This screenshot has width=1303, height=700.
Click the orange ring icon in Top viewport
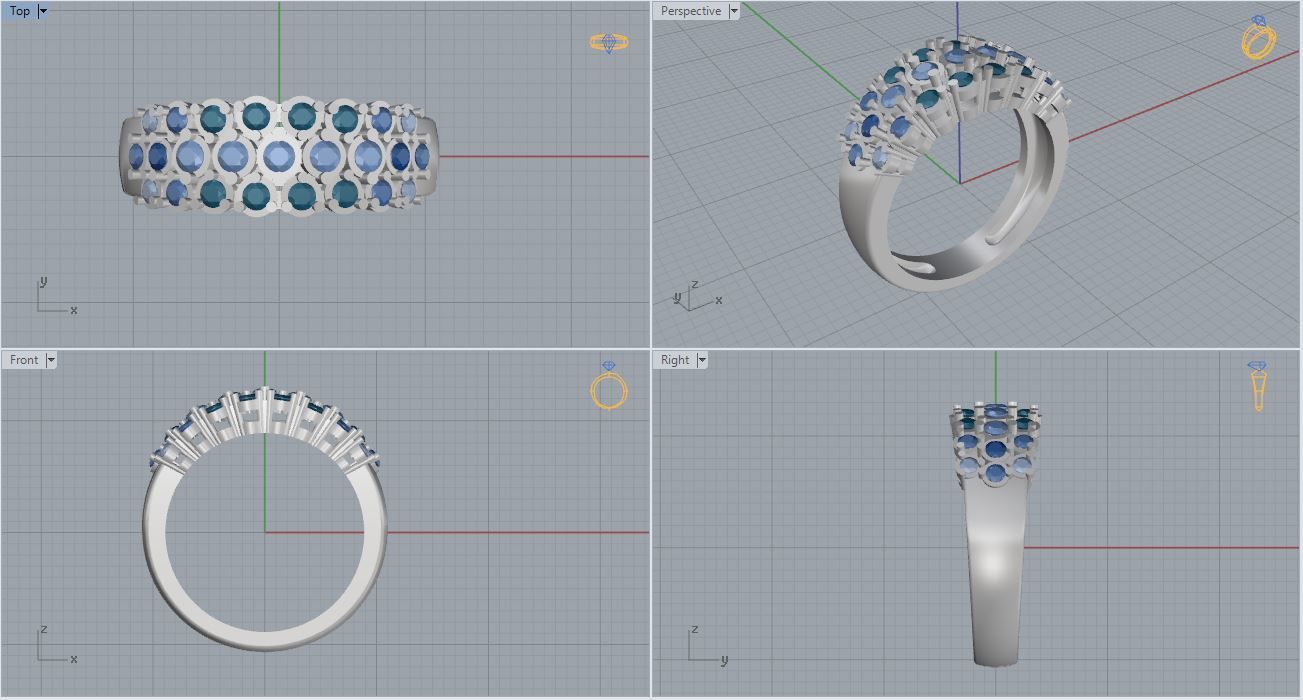608,42
